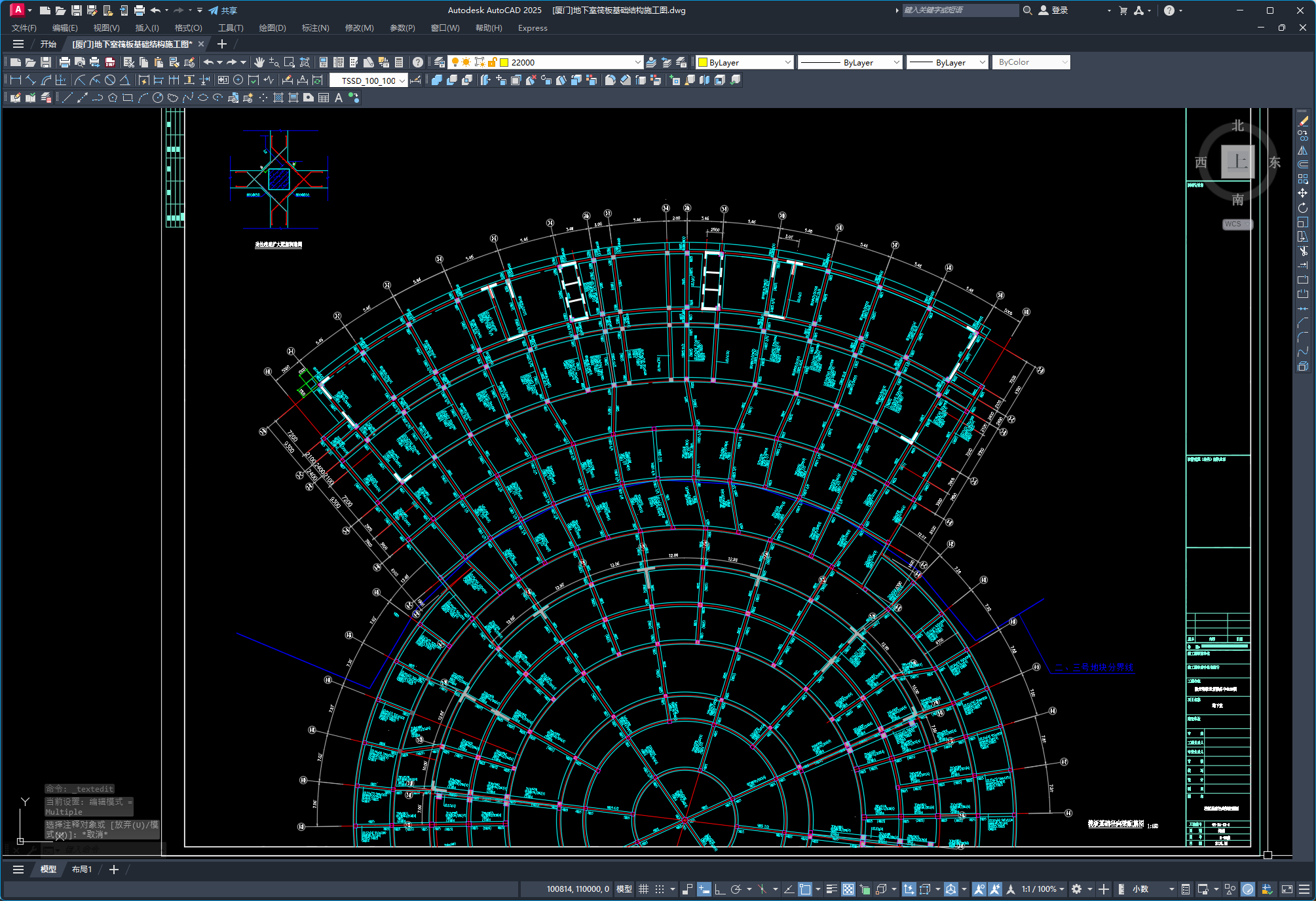The height and width of the screenshot is (901, 1316).
Task: Select the Line draw tool
Action: tap(67, 98)
